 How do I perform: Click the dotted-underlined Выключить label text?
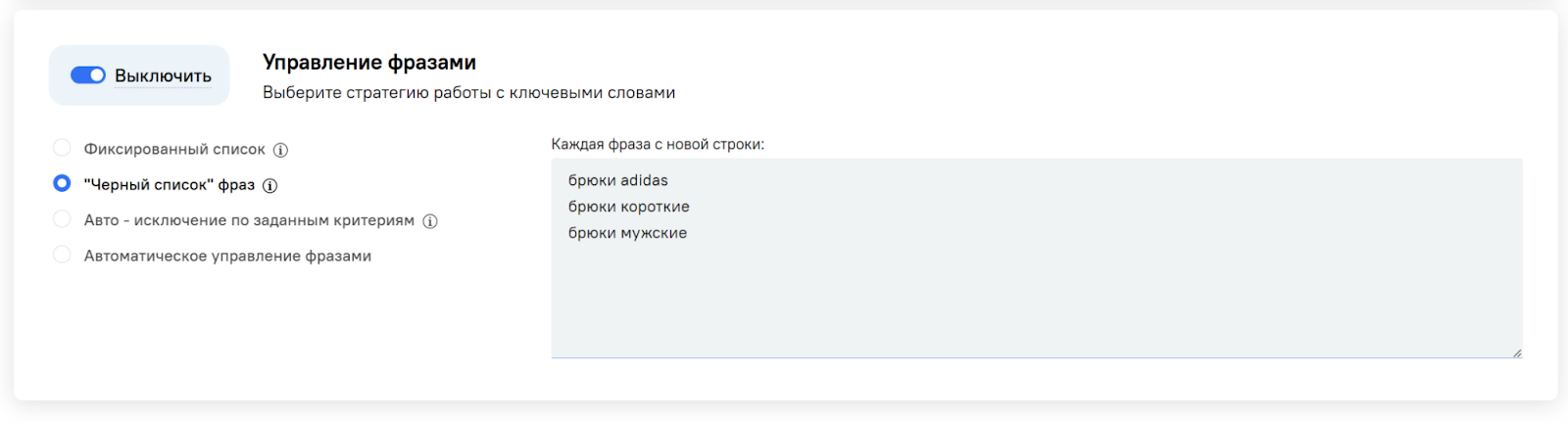(x=163, y=76)
